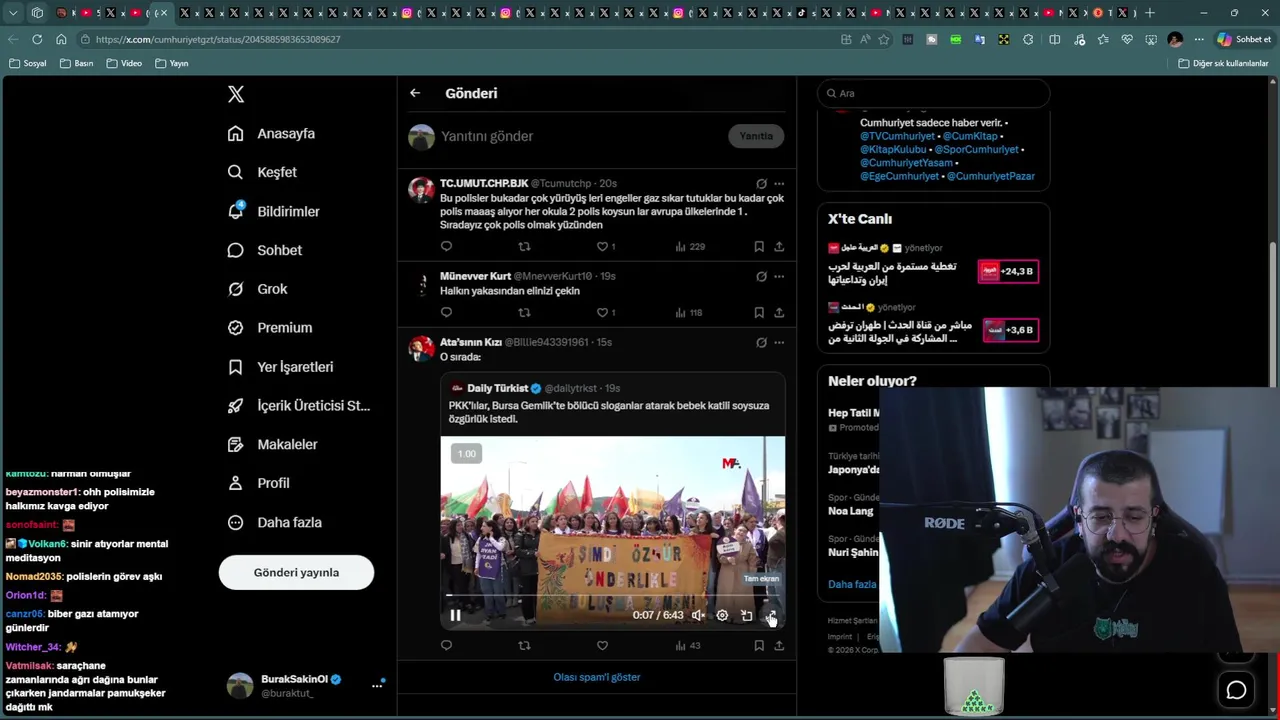The height and width of the screenshot is (720, 1280).
Task: Bookmark Münevver Kurt's reply
Action: [x=759, y=312]
